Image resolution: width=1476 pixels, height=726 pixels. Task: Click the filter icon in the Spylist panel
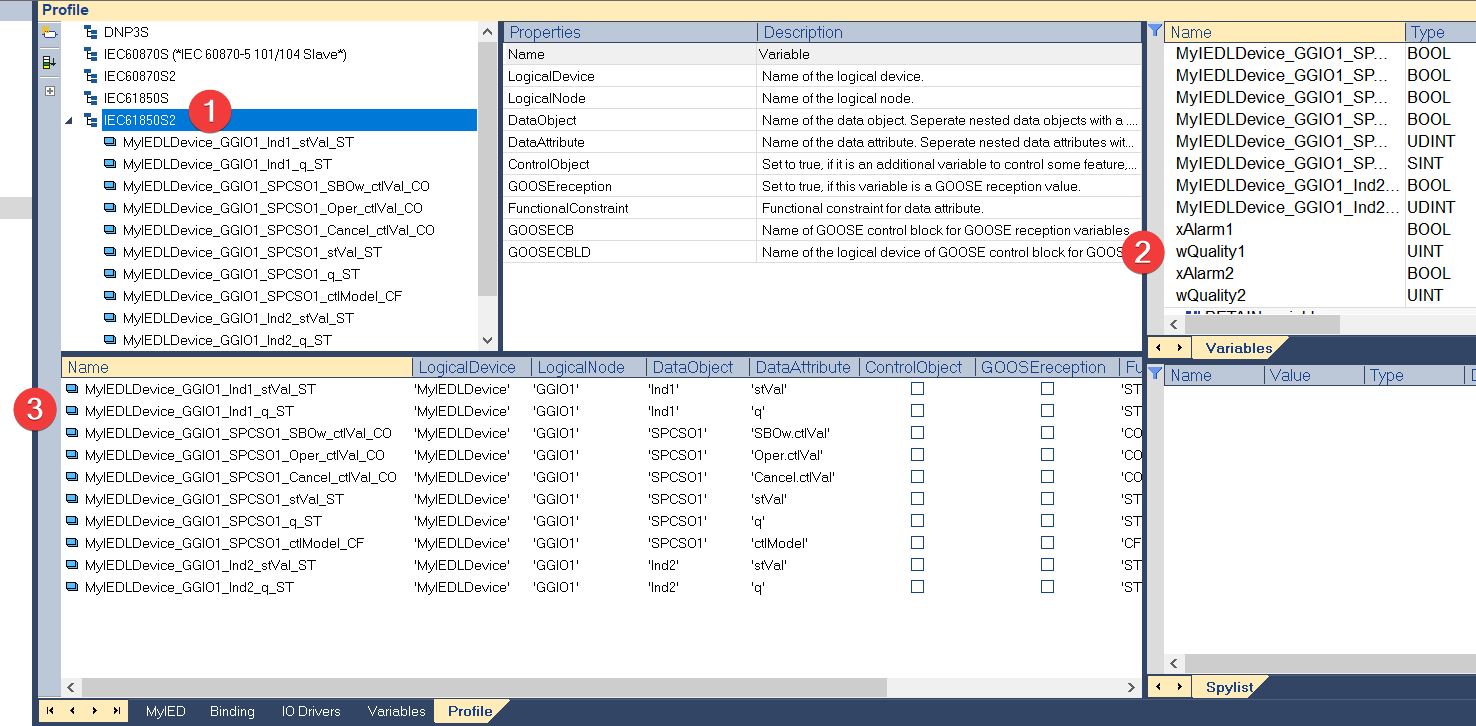coord(1155,374)
